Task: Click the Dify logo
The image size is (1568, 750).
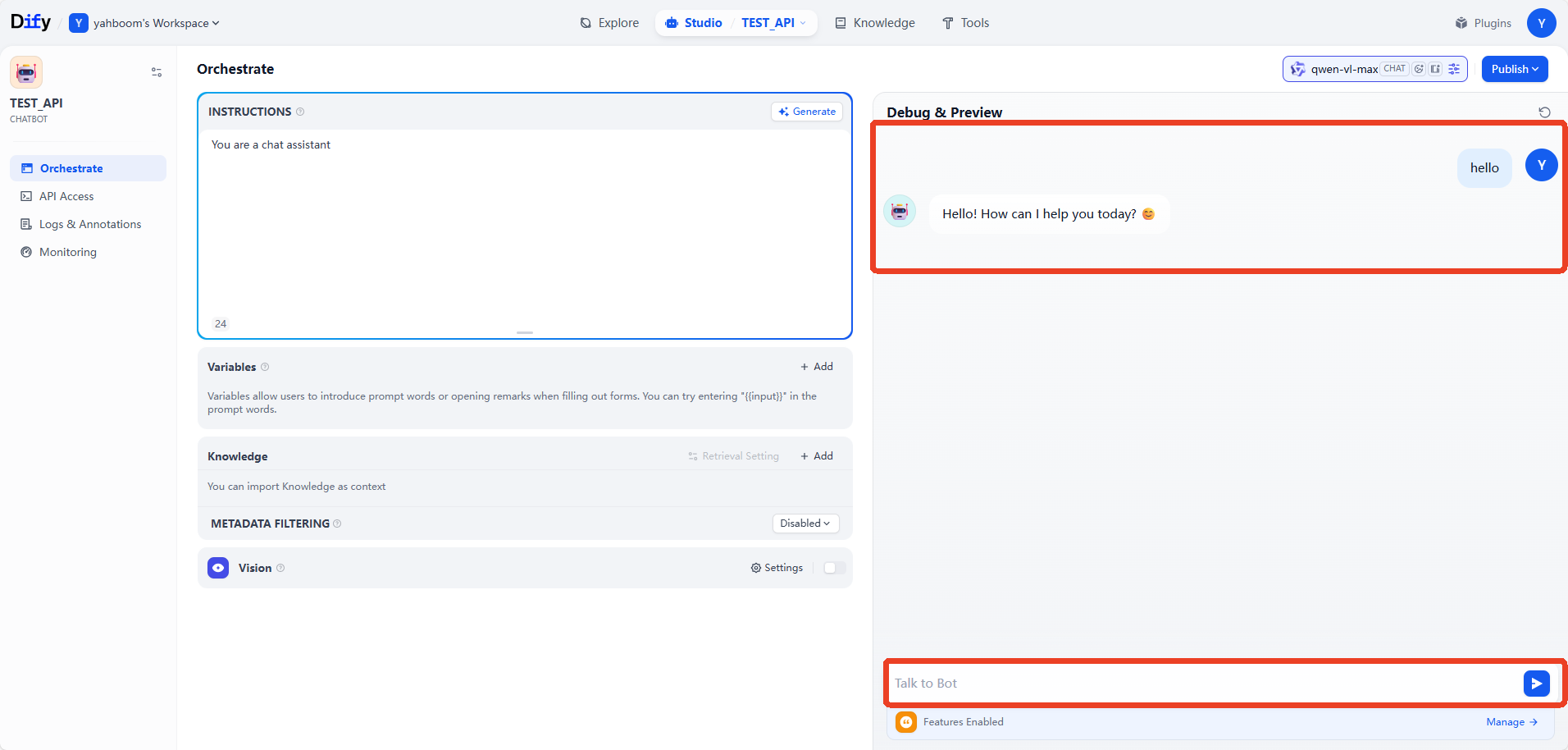Action: (x=30, y=22)
